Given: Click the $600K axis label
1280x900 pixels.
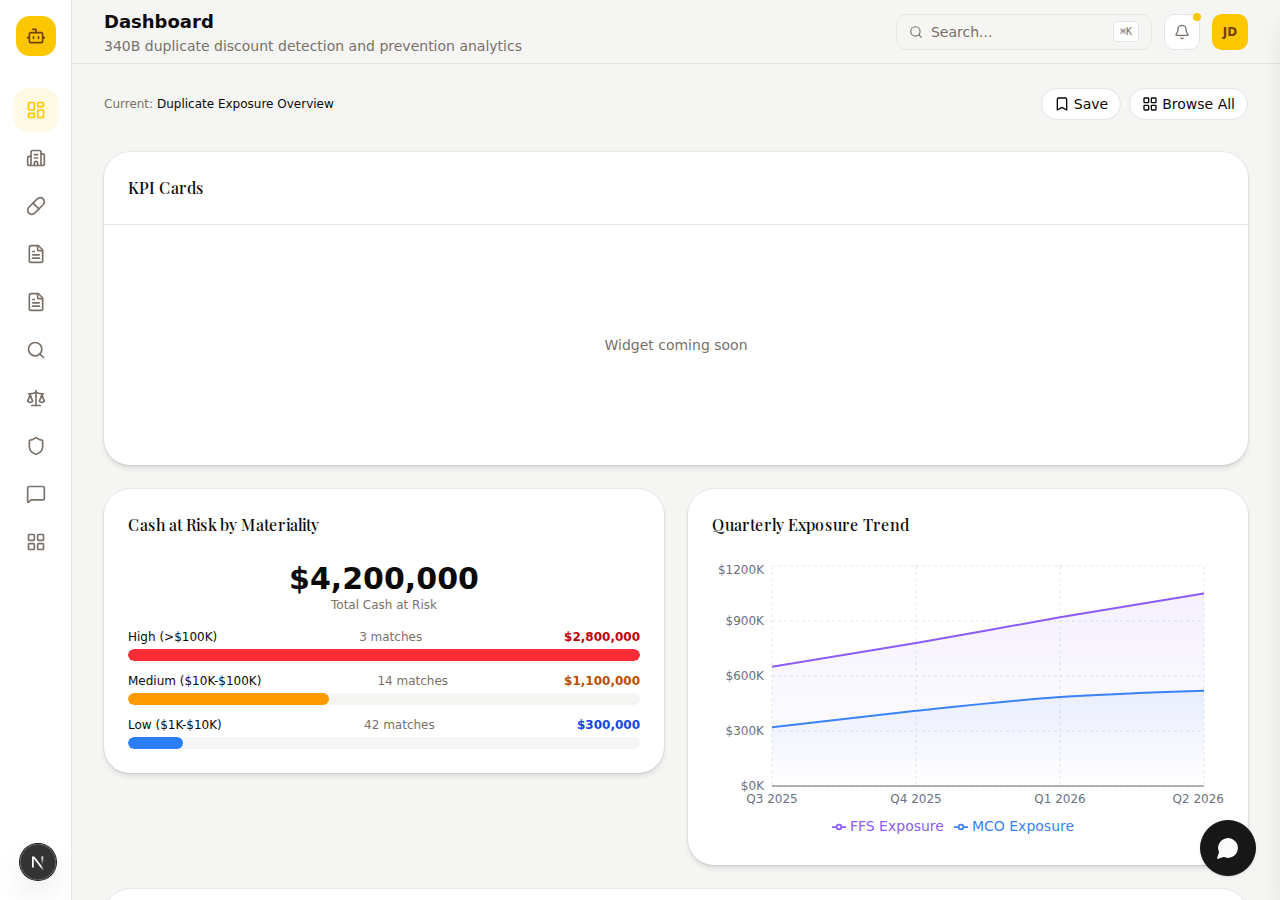Looking at the screenshot, I should (x=744, y=676).
